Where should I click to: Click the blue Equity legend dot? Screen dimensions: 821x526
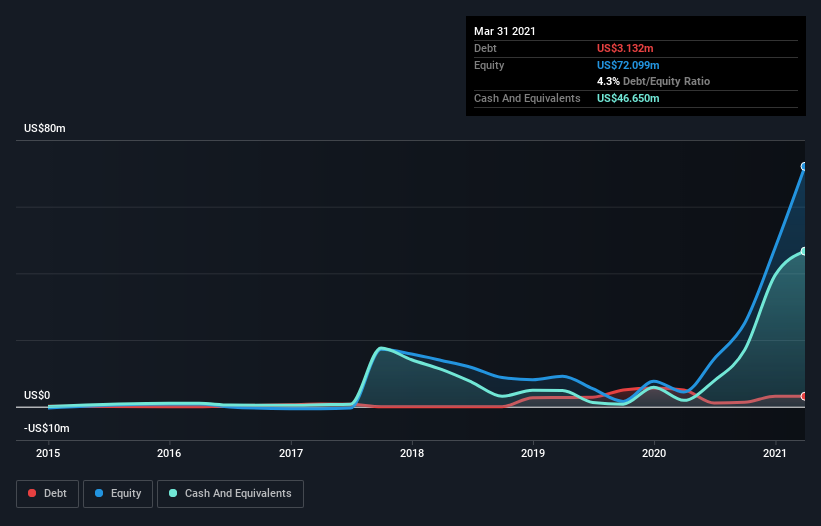click(x=99, y=493)
